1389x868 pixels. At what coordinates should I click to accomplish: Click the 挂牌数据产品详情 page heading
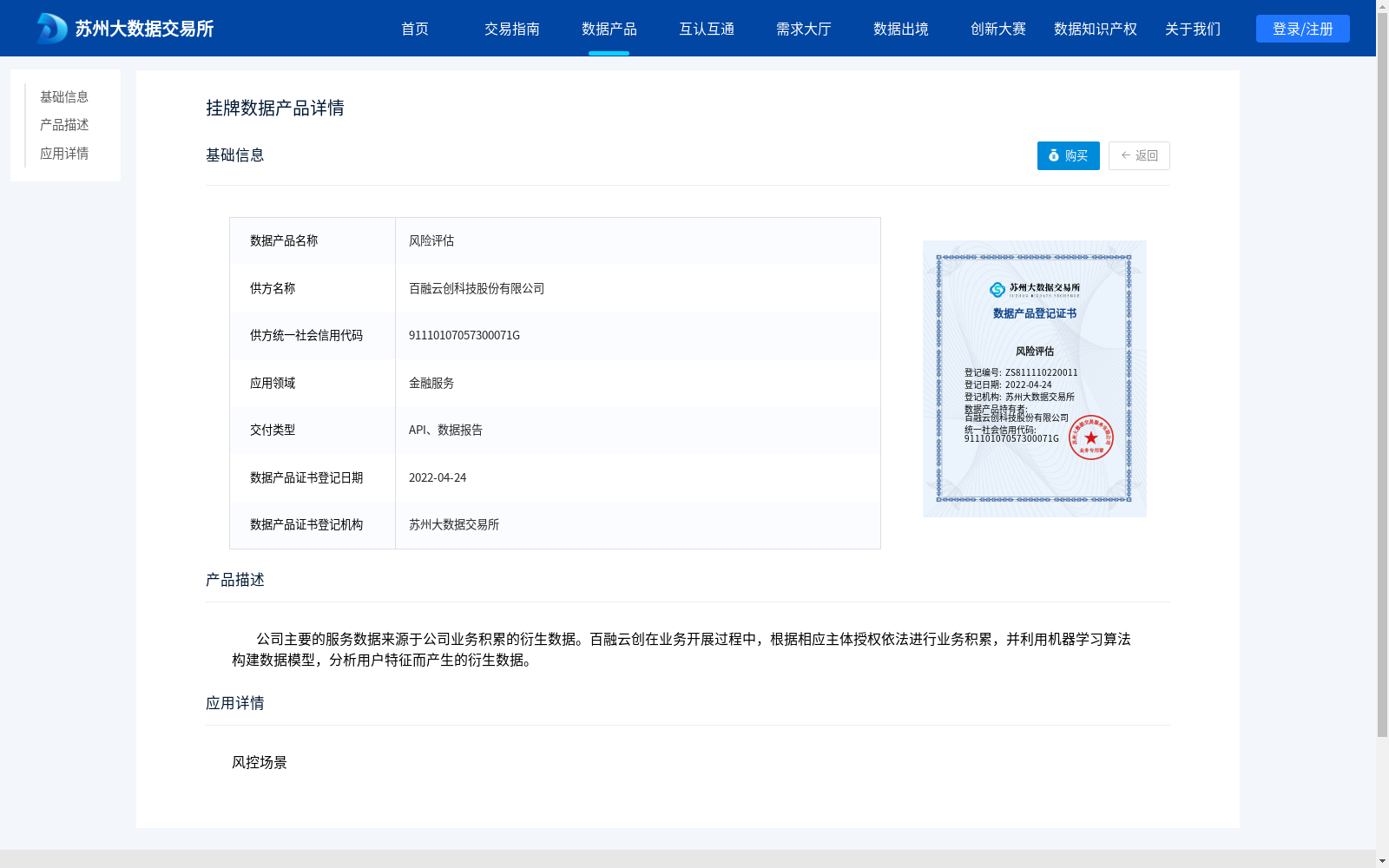(x=275, y=108)
